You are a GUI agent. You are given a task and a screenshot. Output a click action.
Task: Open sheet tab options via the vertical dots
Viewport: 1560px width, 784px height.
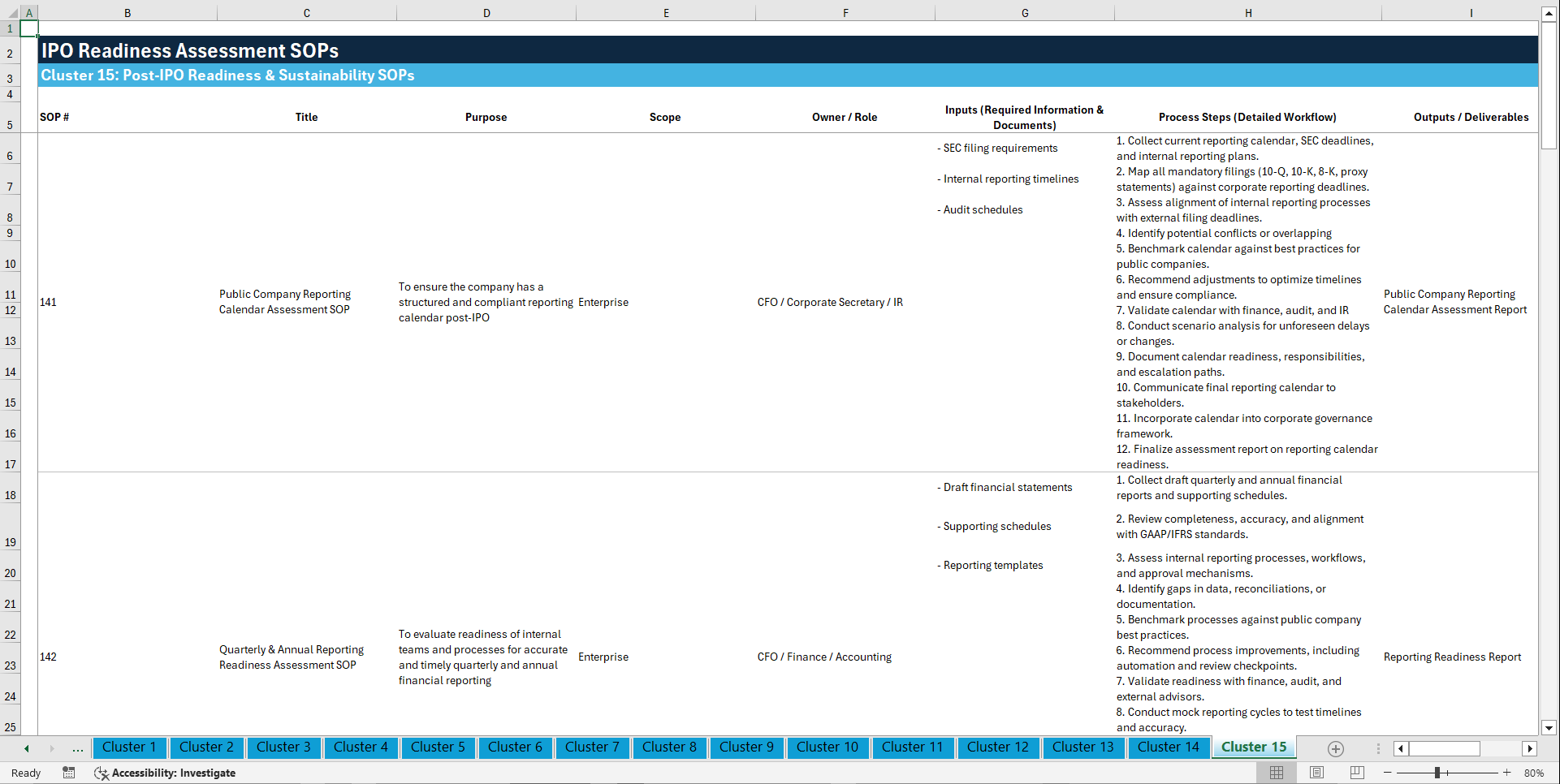pos(1377,748)
